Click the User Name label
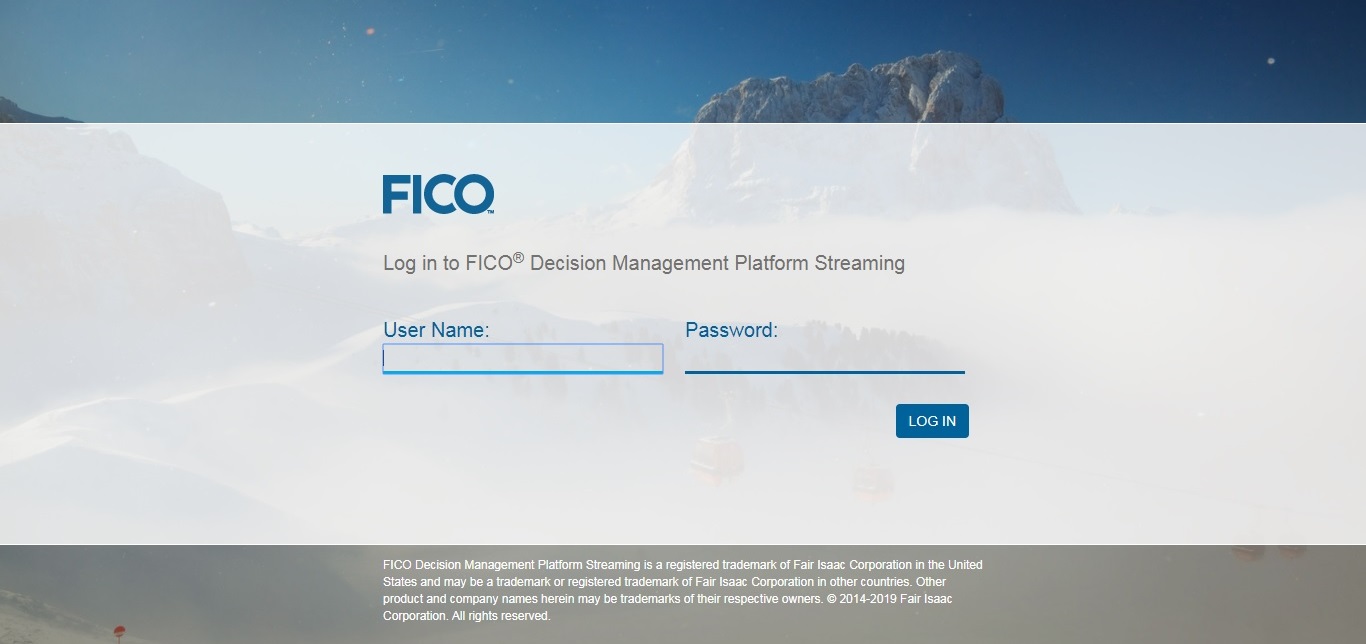1366x644 pixels. pyautogui.click(x=434, y=329)
